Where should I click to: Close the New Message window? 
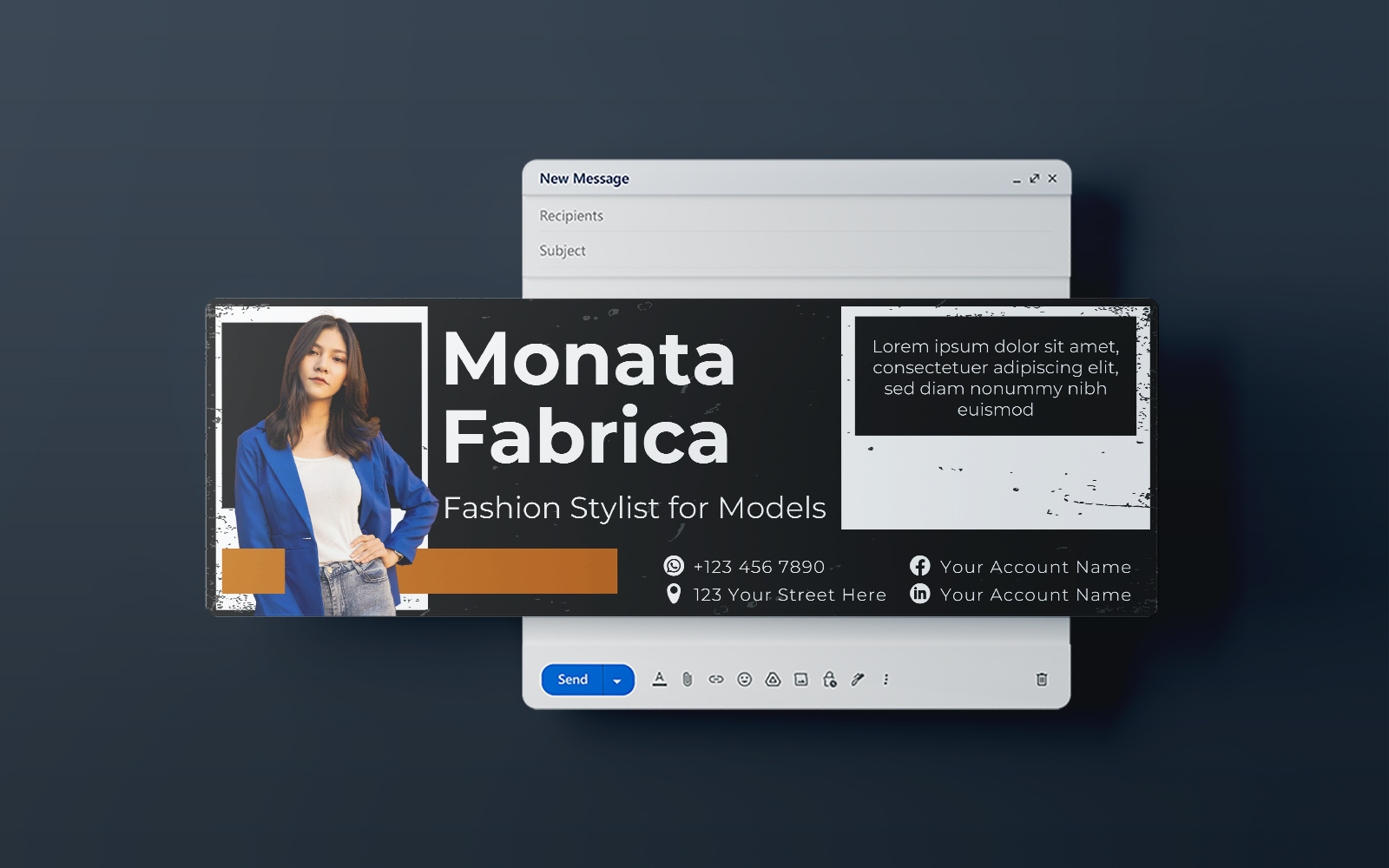(1052, 178)
